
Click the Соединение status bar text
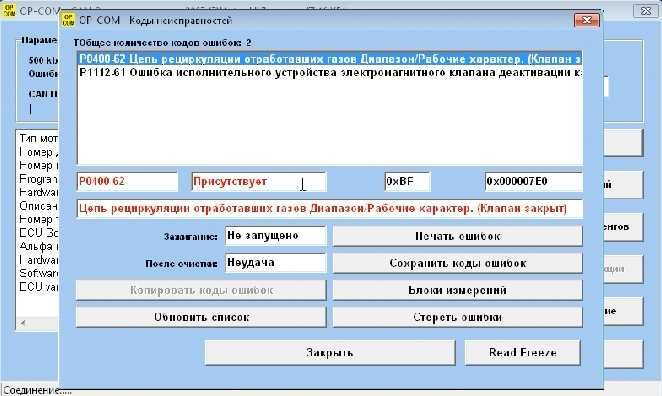(37, 391)
